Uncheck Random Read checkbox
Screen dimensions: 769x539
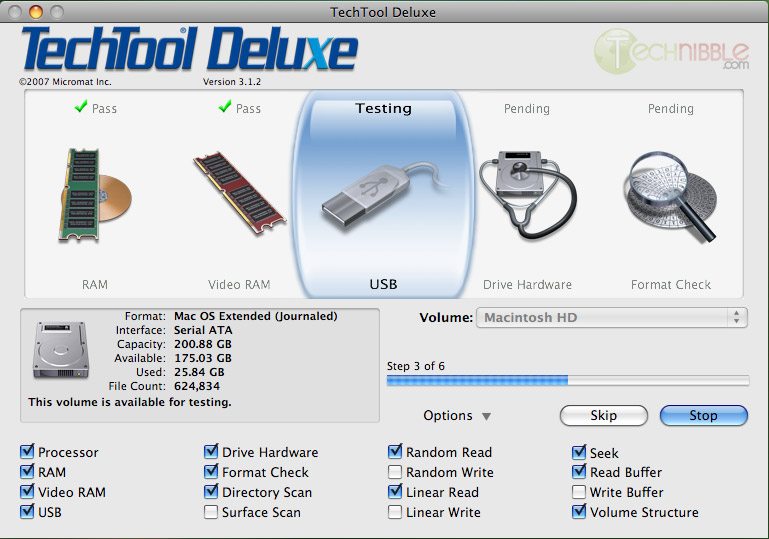click(395, 452)
